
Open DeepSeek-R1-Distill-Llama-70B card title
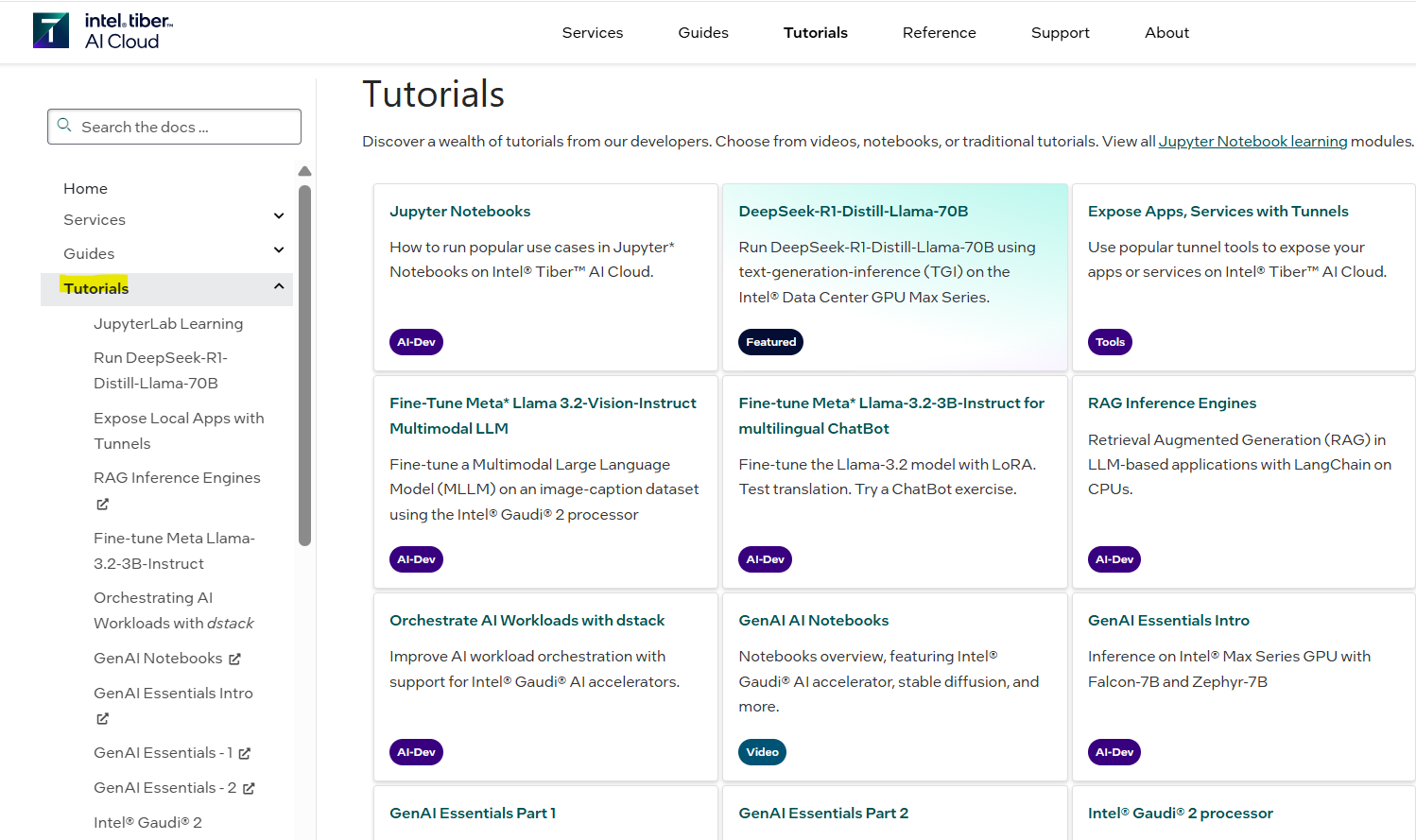854,211
